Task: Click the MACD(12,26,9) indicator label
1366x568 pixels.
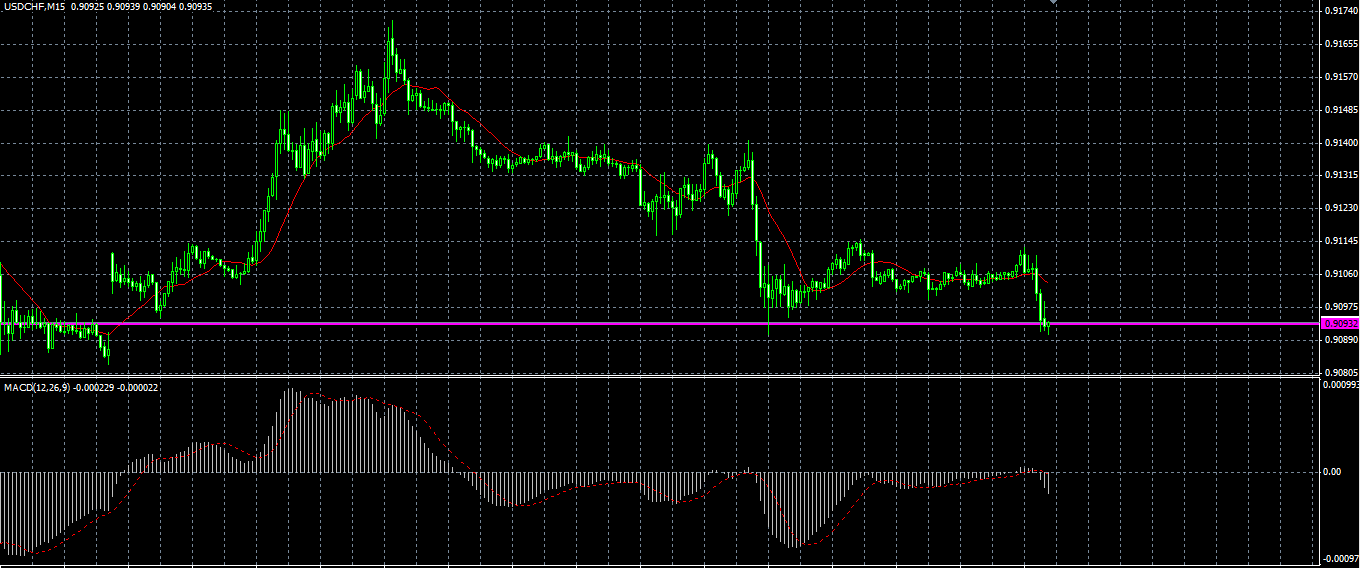Action: coord(36,387)
